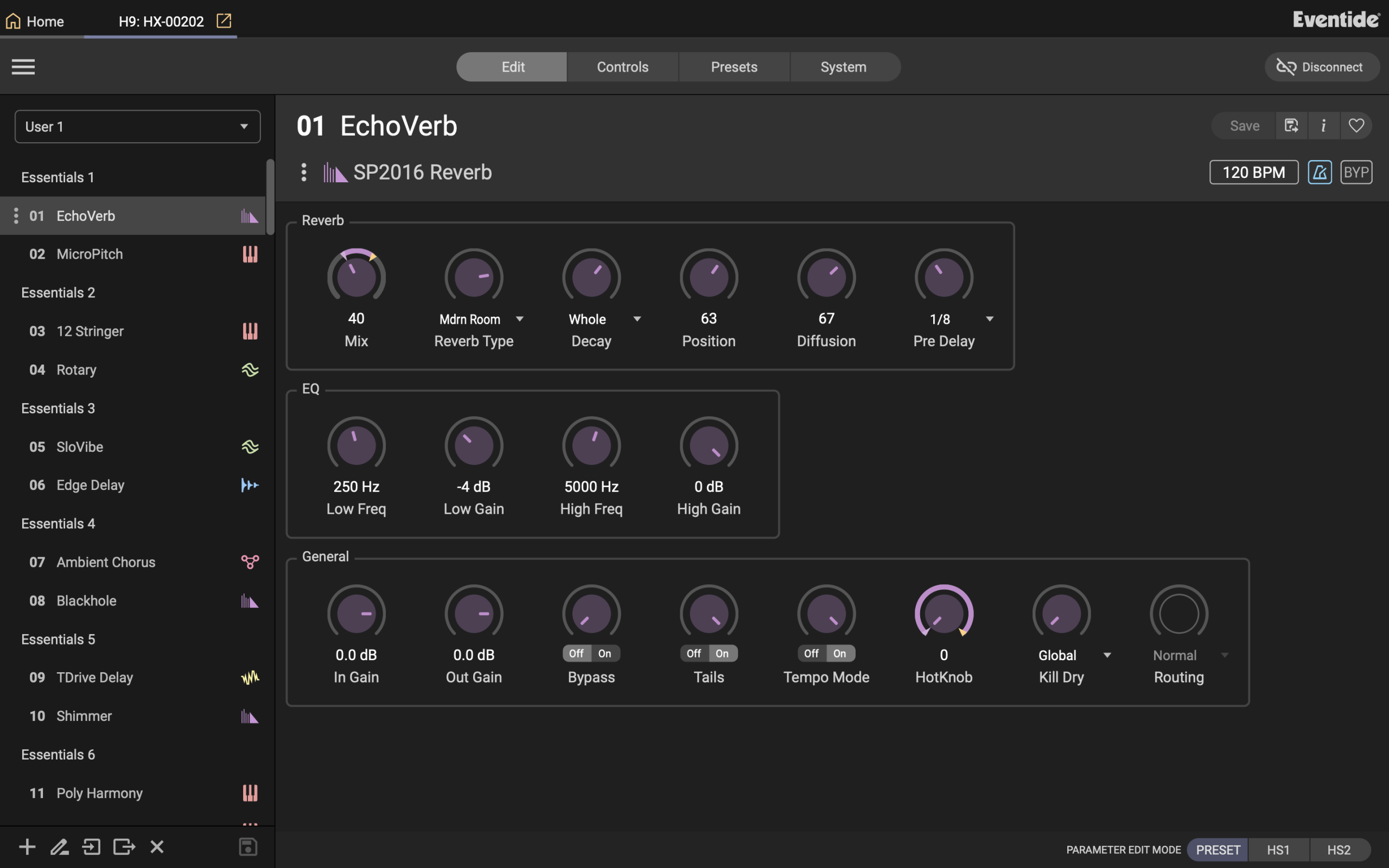
Task: Click the 120 BPM tempo button
Action: tap(1253, 172)
